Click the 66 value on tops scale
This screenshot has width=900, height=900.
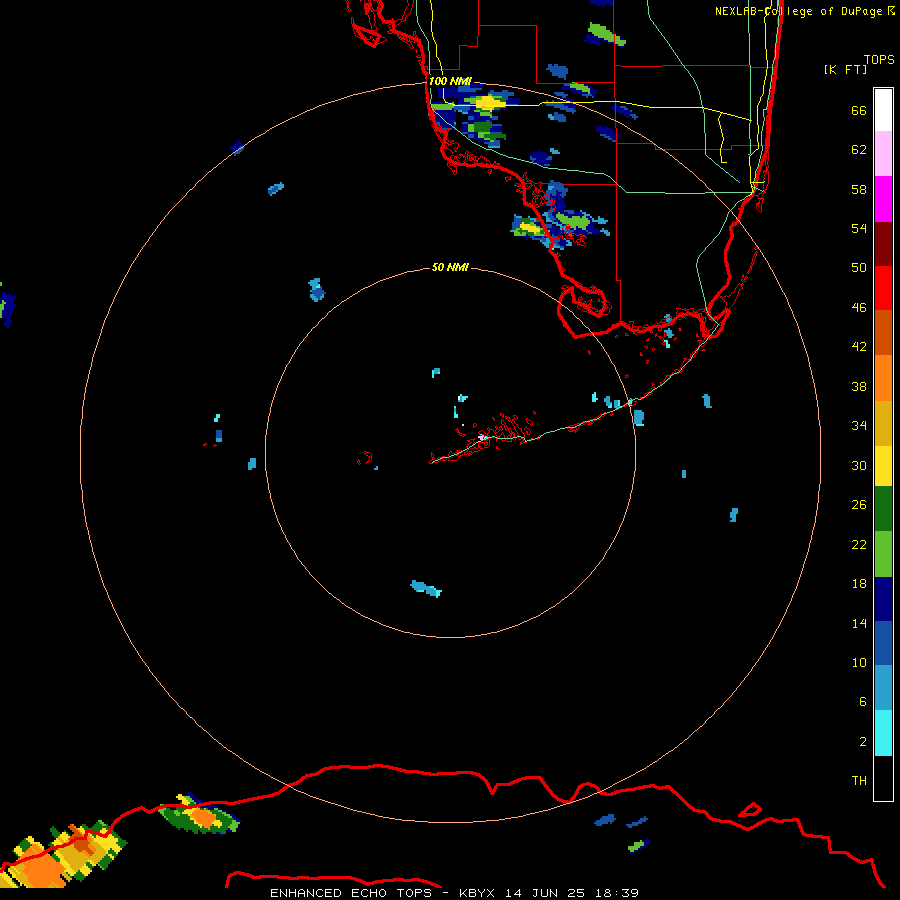[x=859, y=110]
